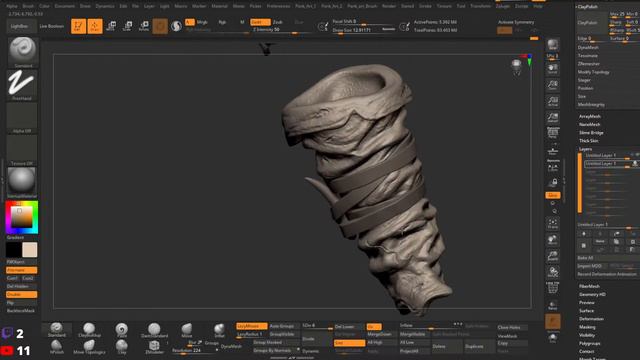Open the Groups By Normals option arrow
Image resolution: width=640 pixels, height=360 pixels.
point(298,350)
